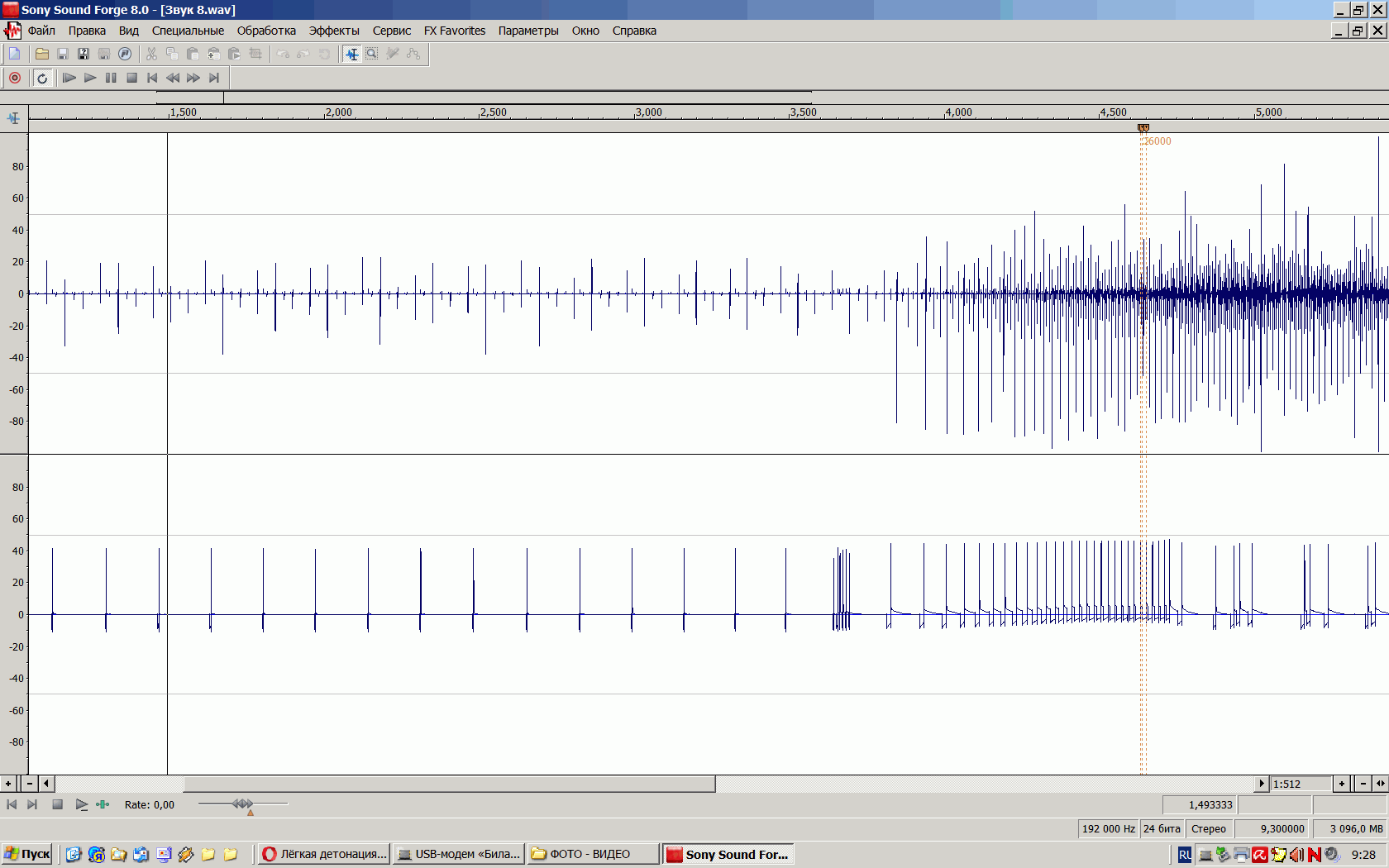Click the Pause transport button
The width and height of the screenshot is (1389, 868).
click(111, 78)
